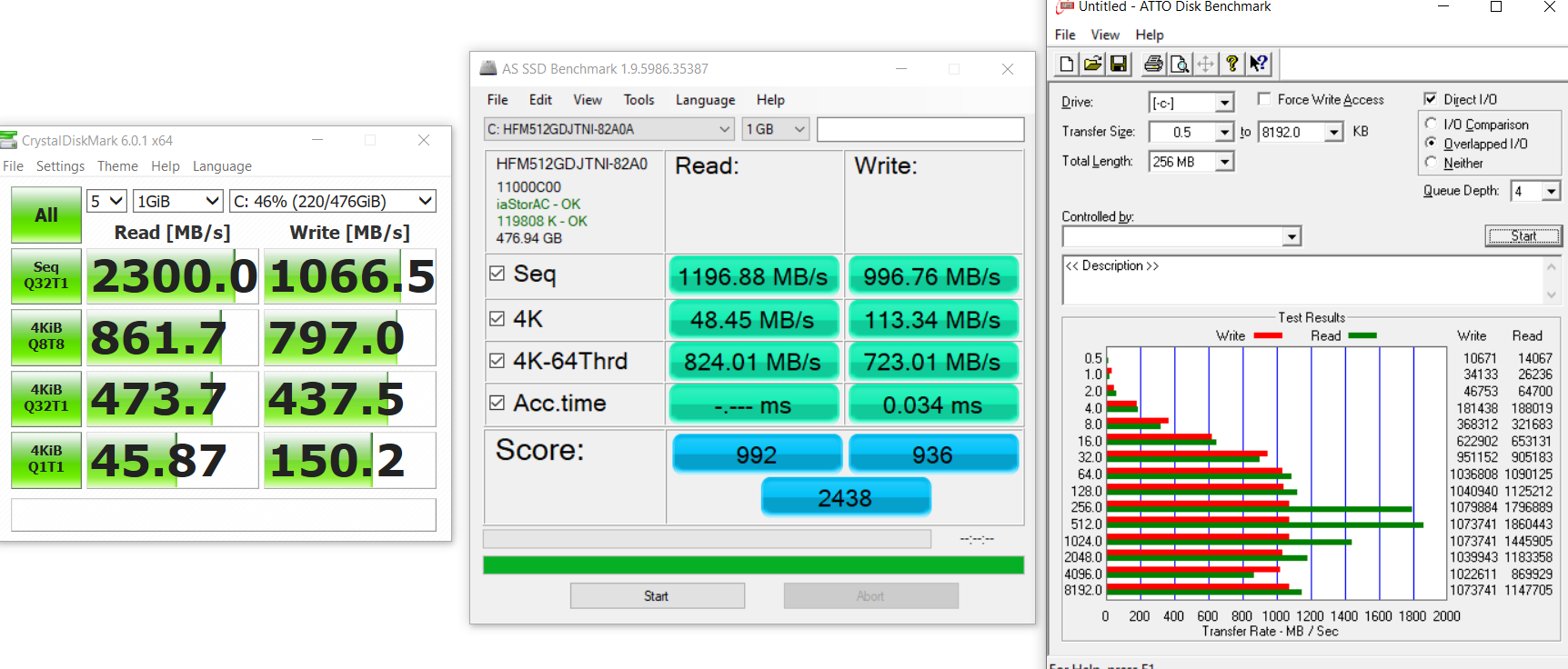Select the I/O Comparison radio button

point(1431,124)
